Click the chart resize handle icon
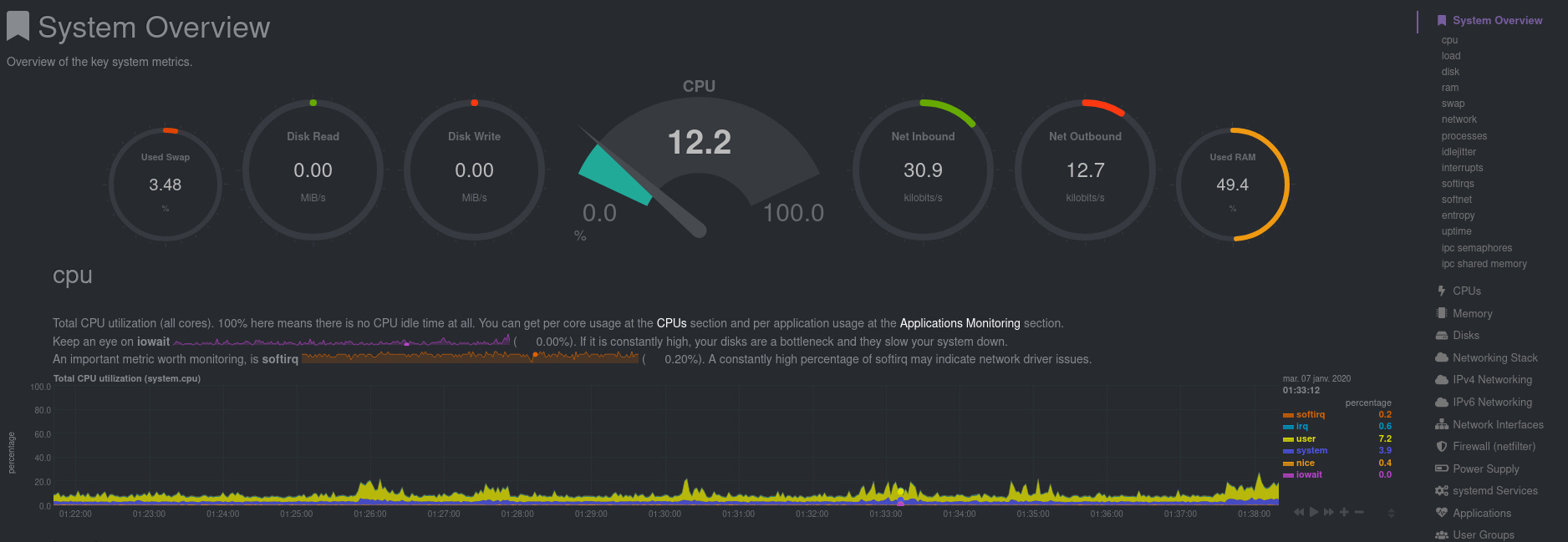1568x542 pixels. [x=1391, y=513]
